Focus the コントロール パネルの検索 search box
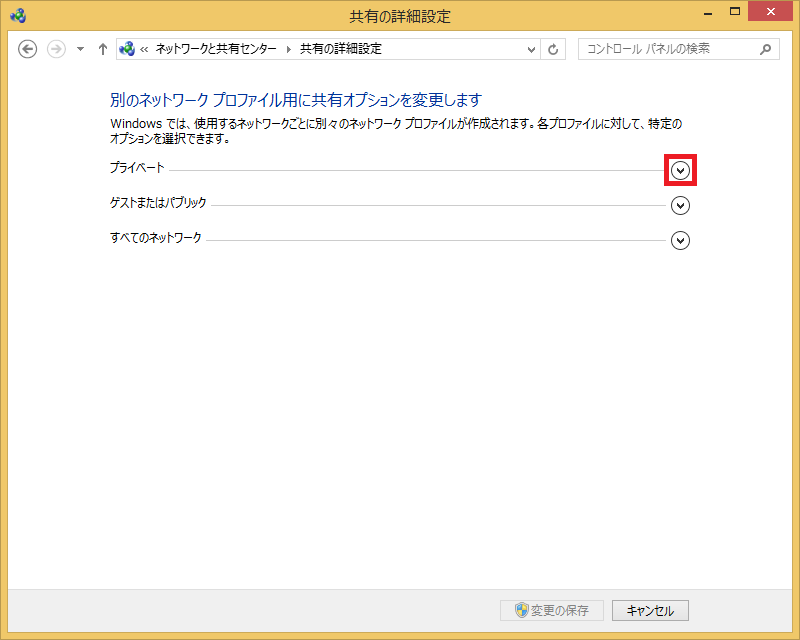This screenshot has width=800, height=640. click(665, 49)
